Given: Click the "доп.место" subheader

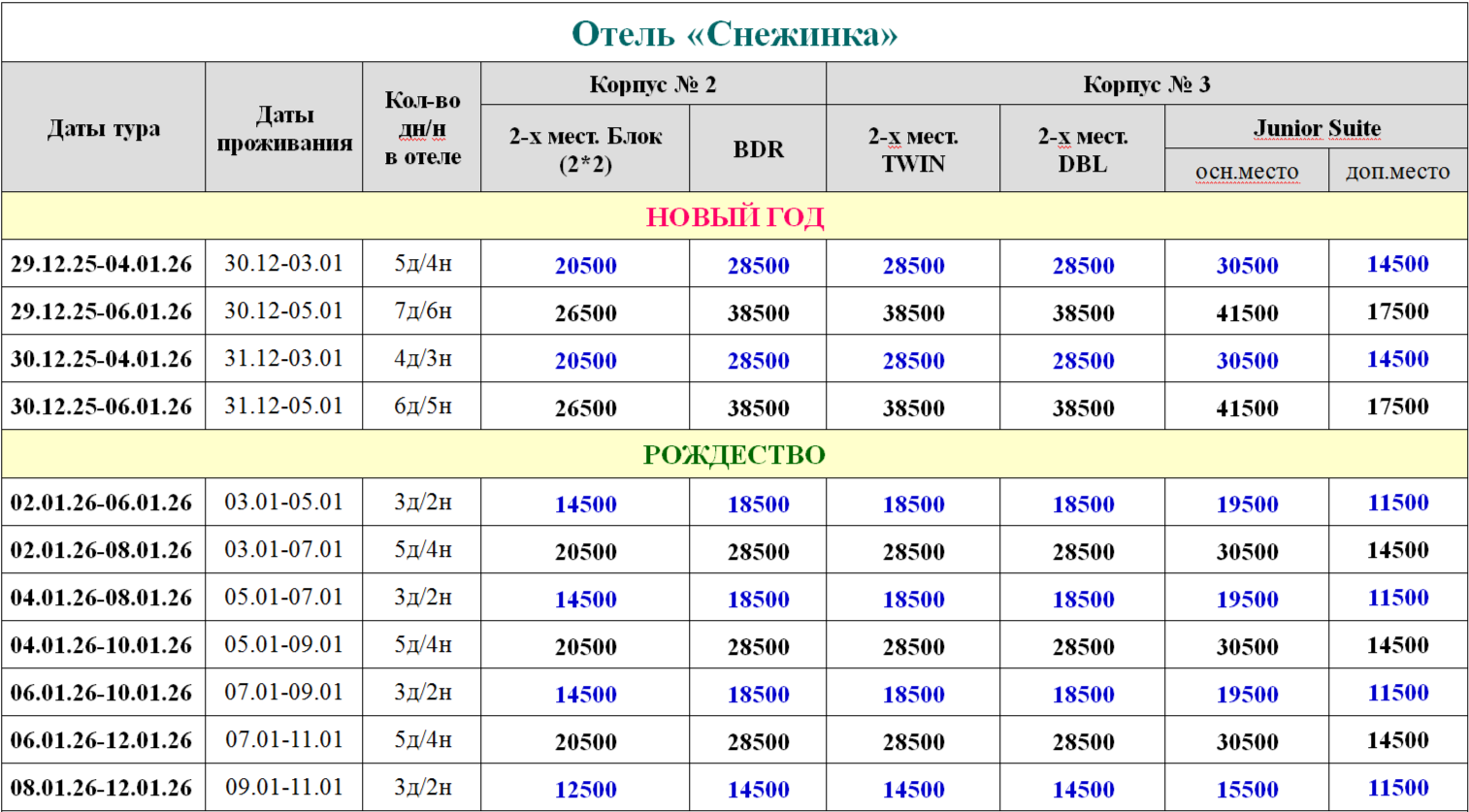Looking at the screenshot, I should (x=1397, y=172).
